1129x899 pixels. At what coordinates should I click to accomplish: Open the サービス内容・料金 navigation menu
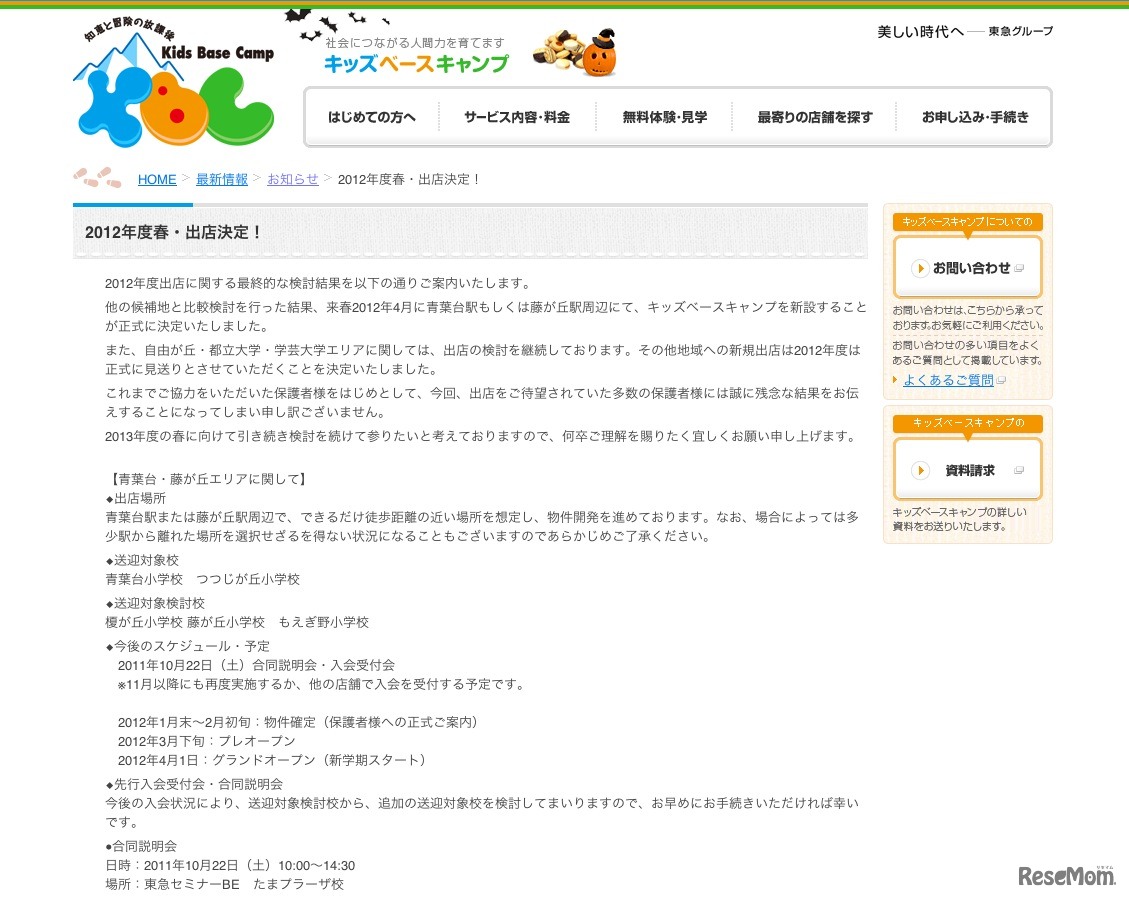(516, 116)
